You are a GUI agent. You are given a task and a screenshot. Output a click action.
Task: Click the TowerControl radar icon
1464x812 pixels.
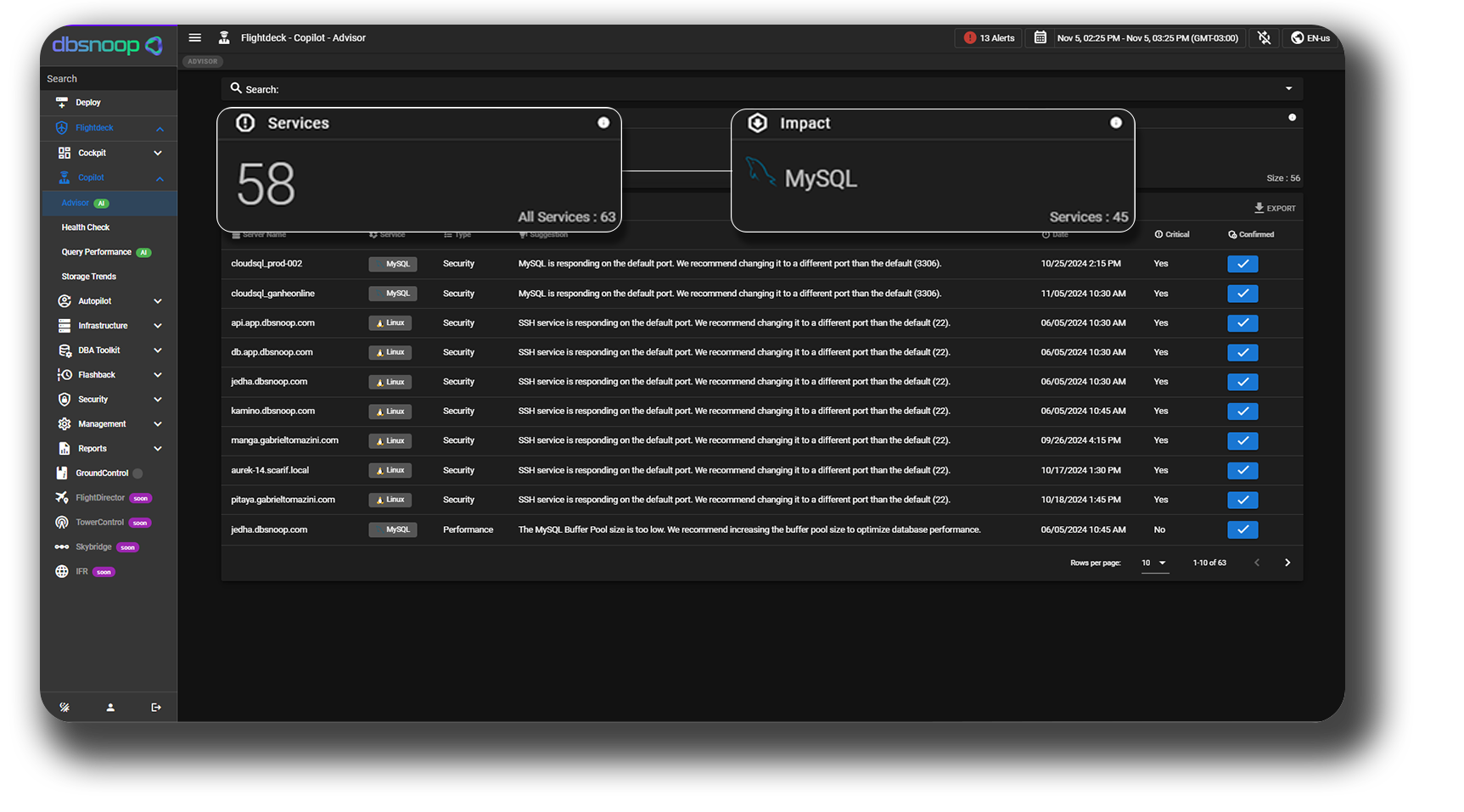[62, 523]
